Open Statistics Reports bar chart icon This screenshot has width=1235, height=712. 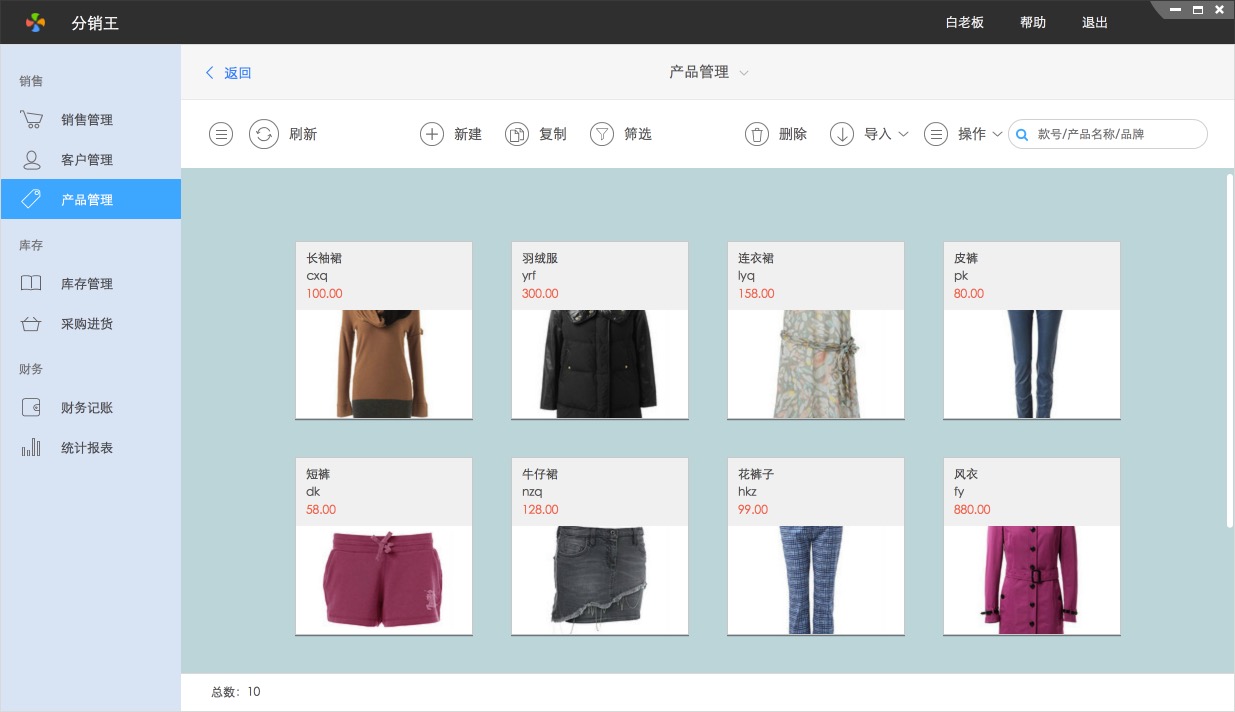[32, 448]
